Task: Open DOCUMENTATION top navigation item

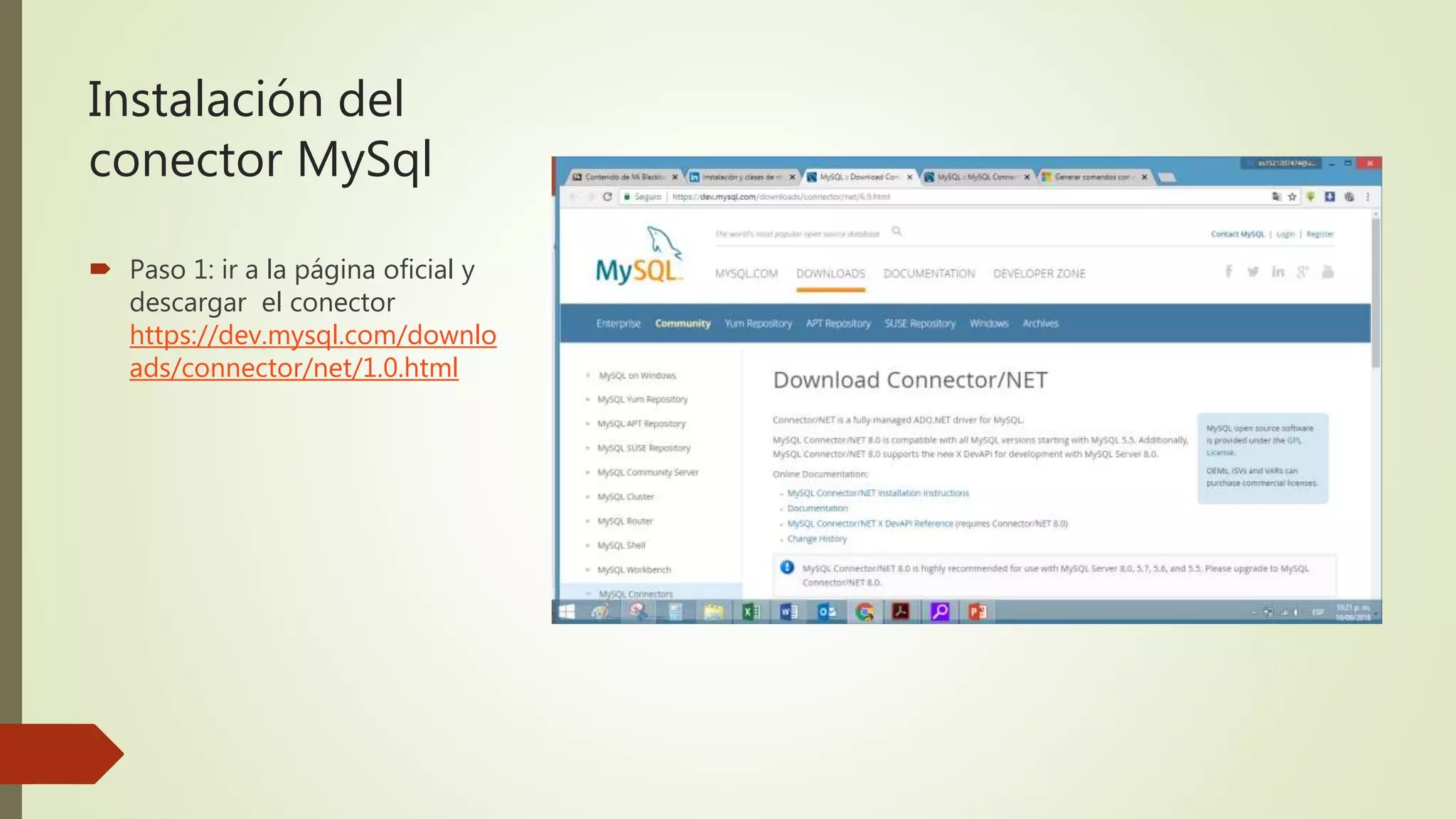Action: click(x=929, y=274)
